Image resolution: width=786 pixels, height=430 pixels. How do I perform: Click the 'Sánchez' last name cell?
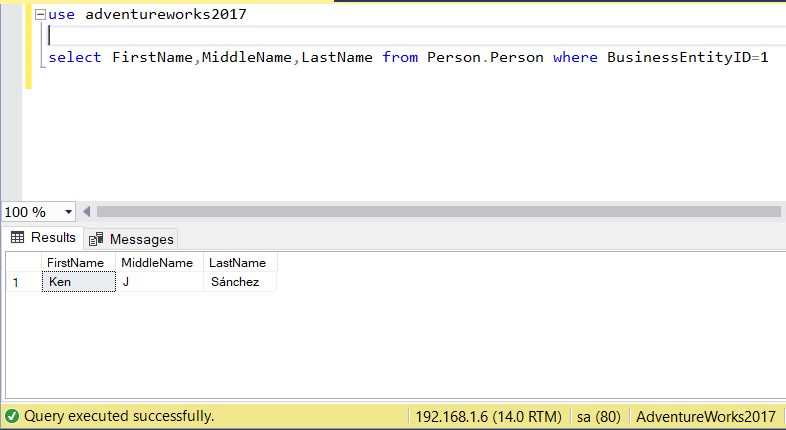238,282
